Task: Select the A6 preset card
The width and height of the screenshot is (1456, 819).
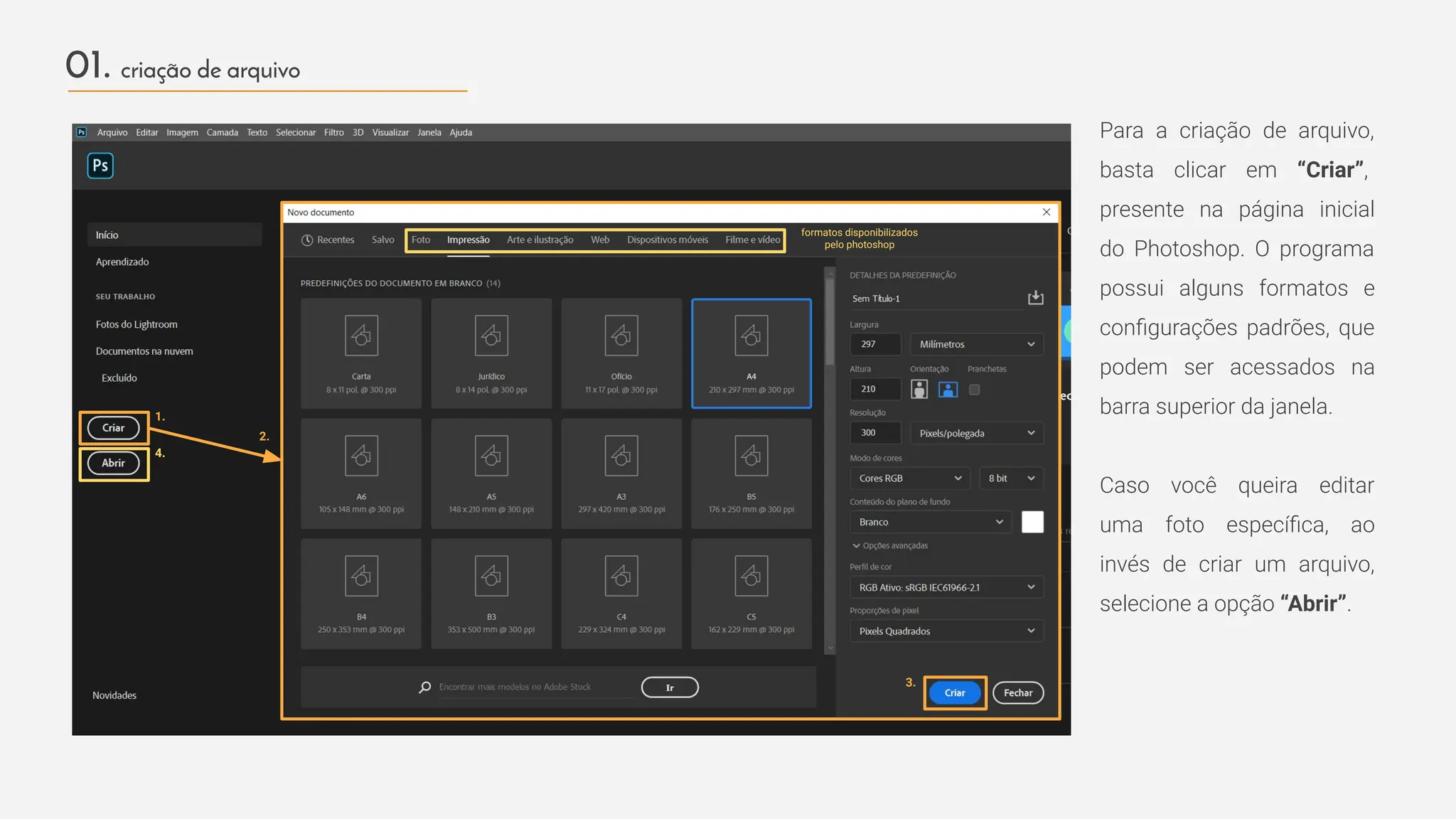Action: click(361, 473)
